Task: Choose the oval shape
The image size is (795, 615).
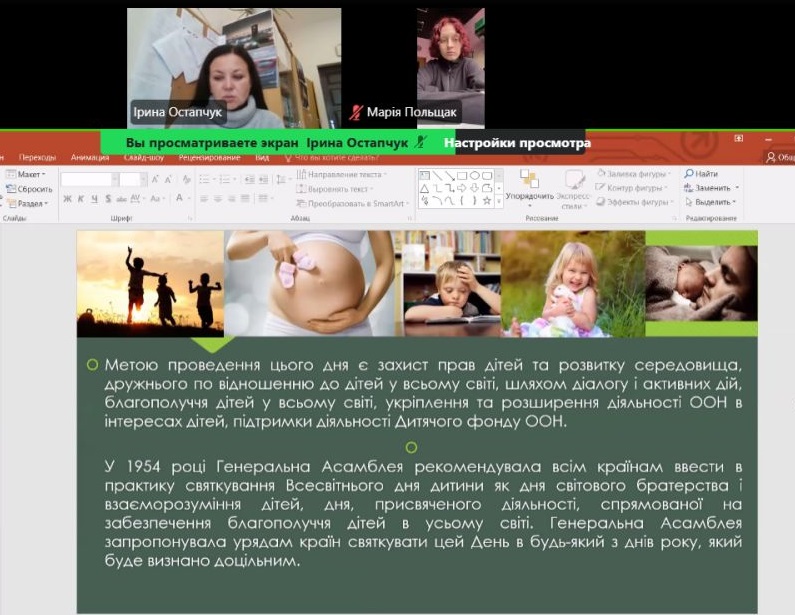Action: [475, 175]
